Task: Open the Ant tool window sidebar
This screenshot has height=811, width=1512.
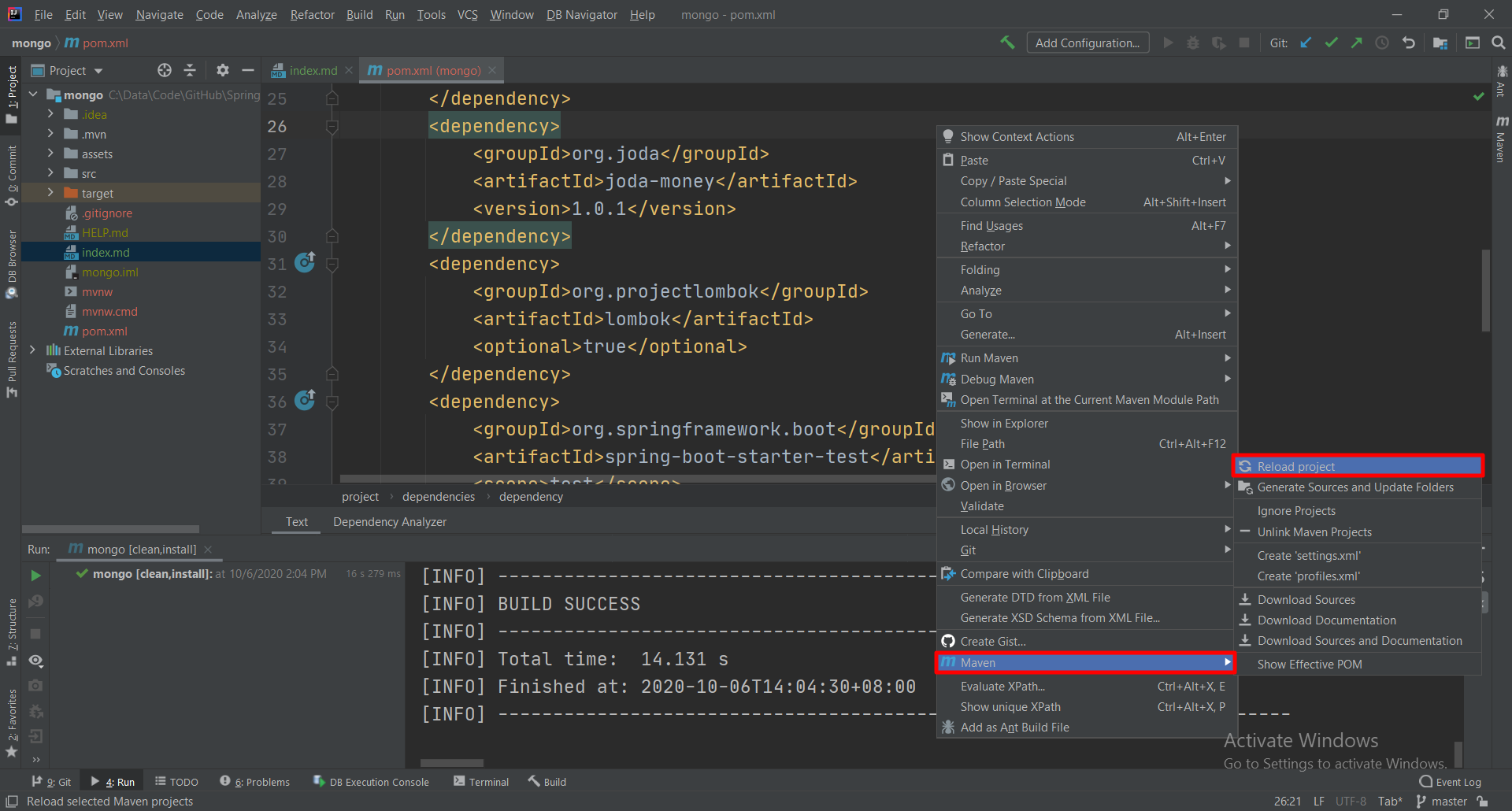Action: [1501, 81]
